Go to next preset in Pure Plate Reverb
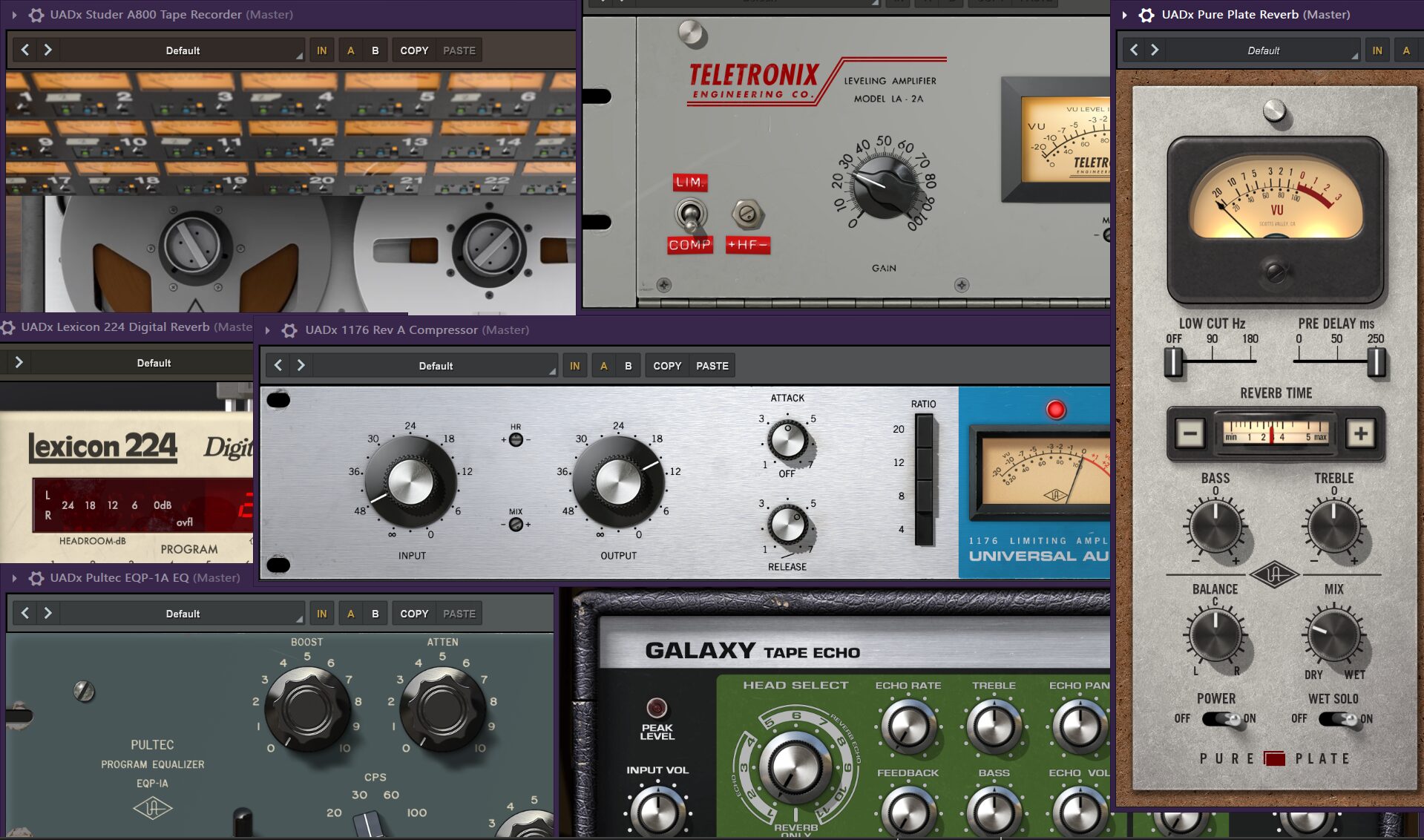Viewport: 1424px width, 840px height. (x=1155, y=50)
